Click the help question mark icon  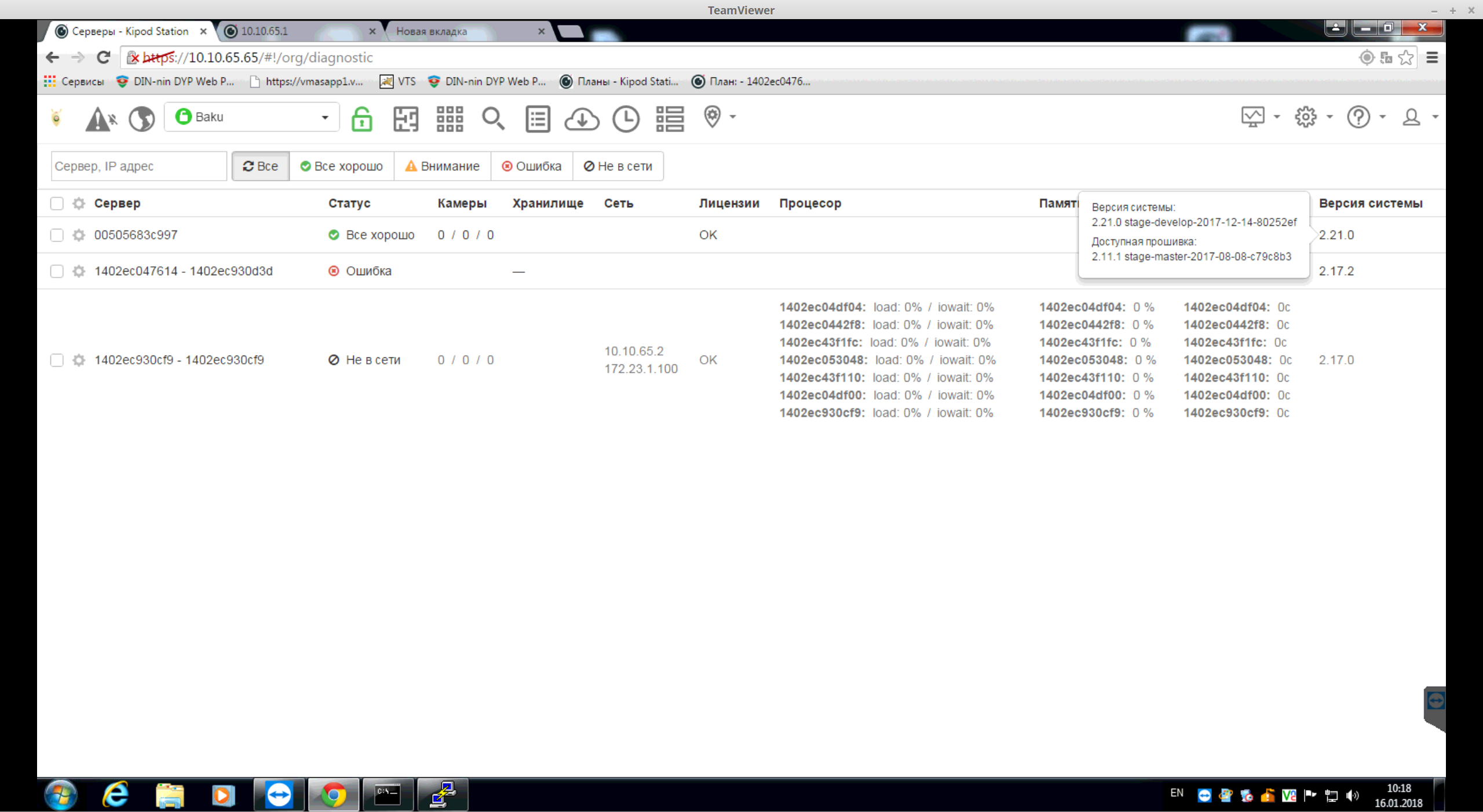1358,117
